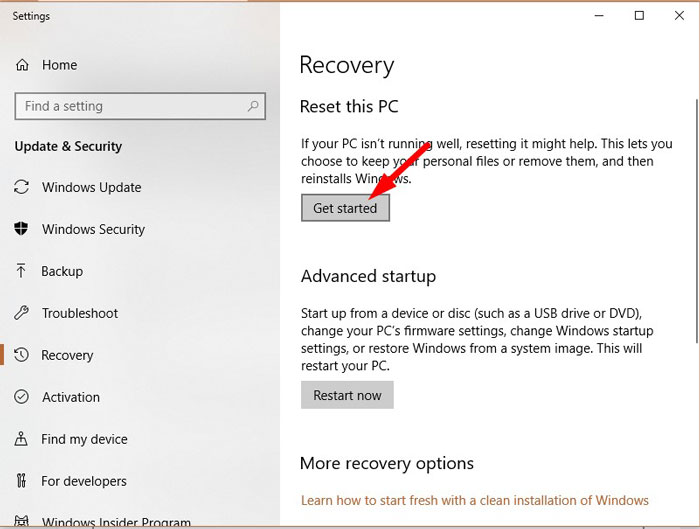Click the Home house icon
This screenshot has width=700, height=529.
click(22, 65)
